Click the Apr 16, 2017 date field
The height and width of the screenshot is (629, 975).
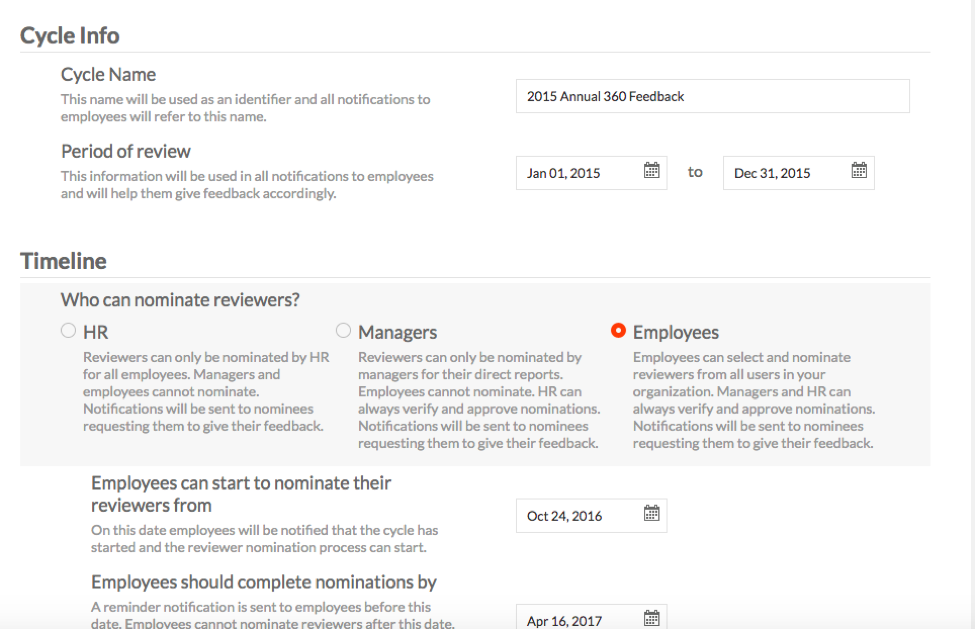[x=591, y=617]
